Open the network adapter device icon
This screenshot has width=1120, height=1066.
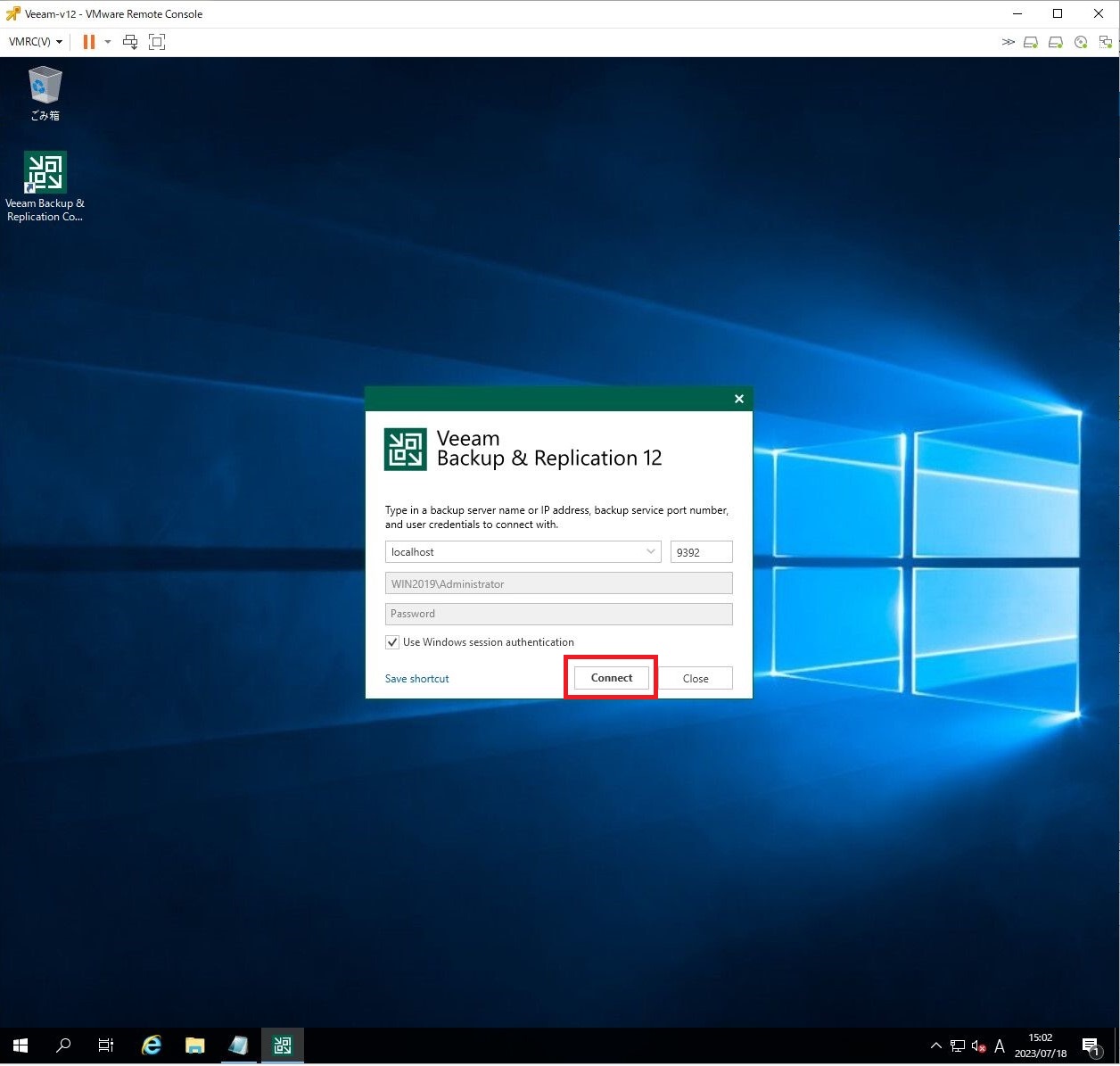tap(1106, 42)
